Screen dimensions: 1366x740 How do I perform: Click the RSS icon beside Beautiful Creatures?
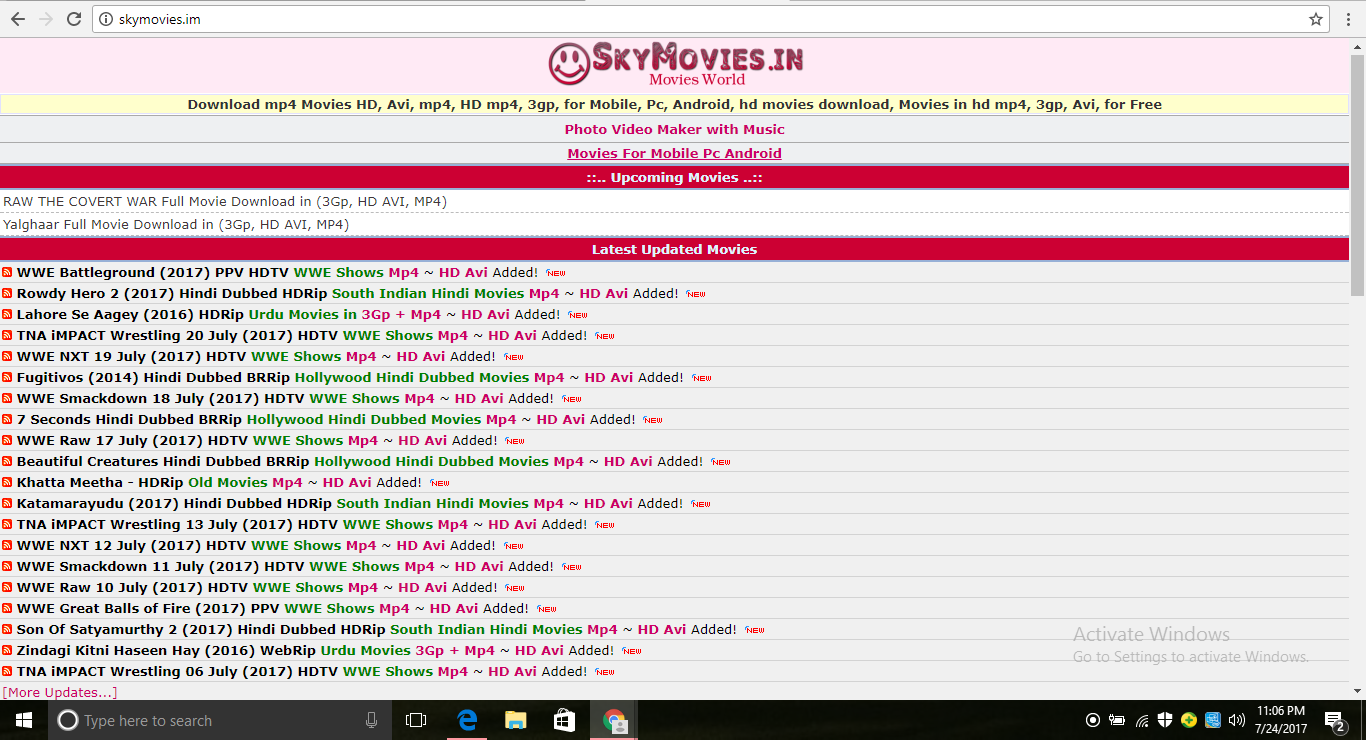[7, 461]
